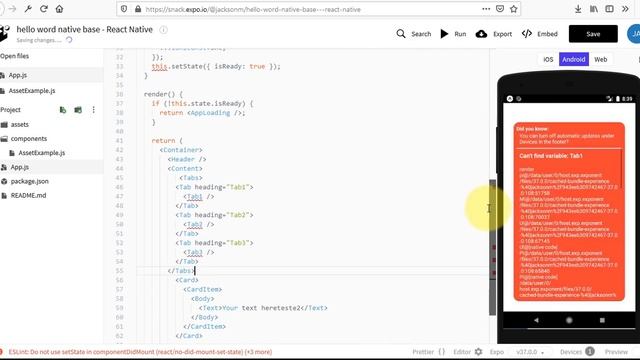640x360 pixels.
Task: Tap the Android home button on the emulator
Action: click(x=569, y=320)
